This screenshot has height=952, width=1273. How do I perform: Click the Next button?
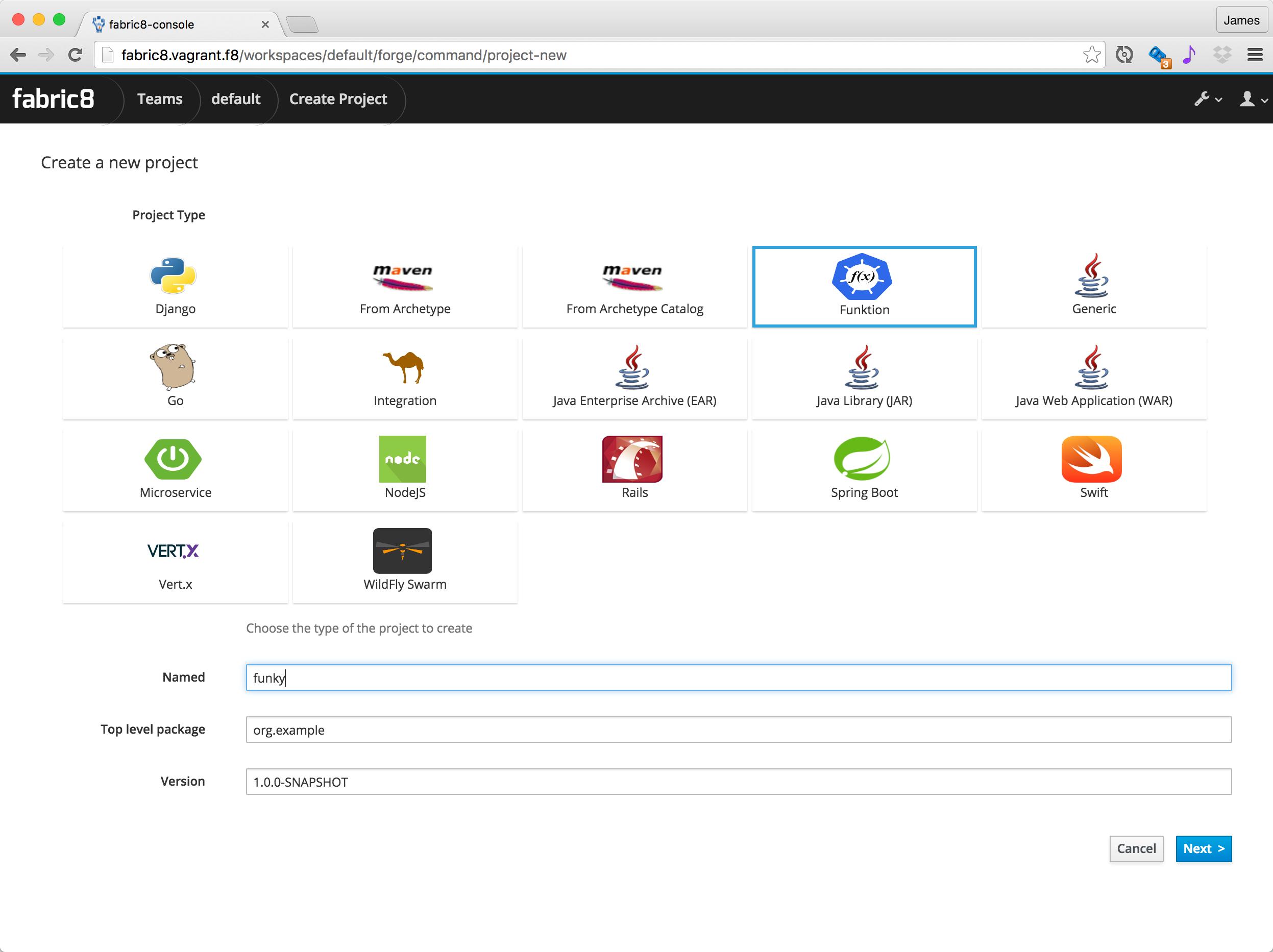point(1203,848)
